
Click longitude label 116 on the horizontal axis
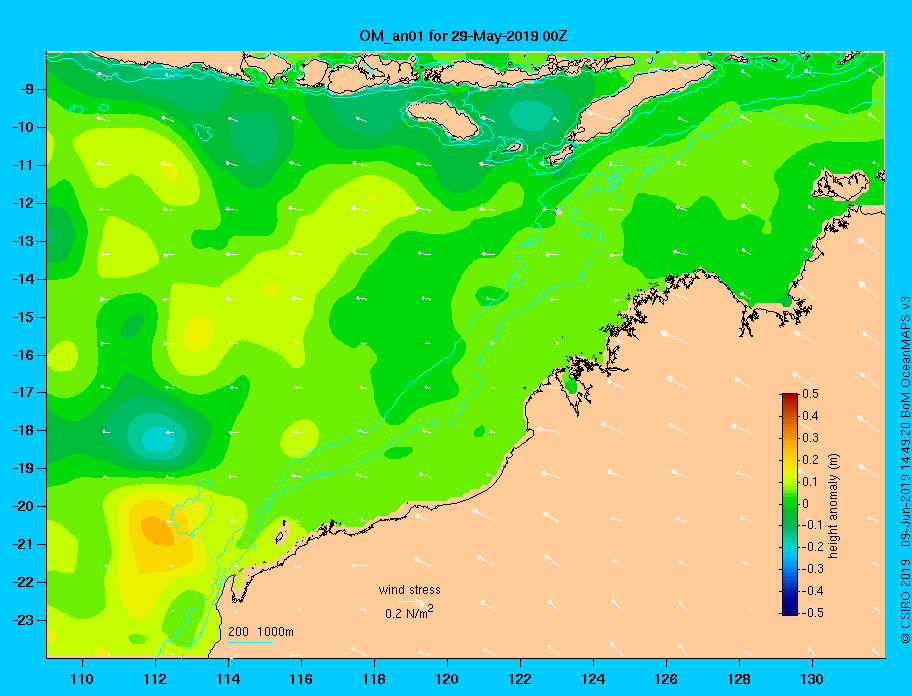pos(301,679)
